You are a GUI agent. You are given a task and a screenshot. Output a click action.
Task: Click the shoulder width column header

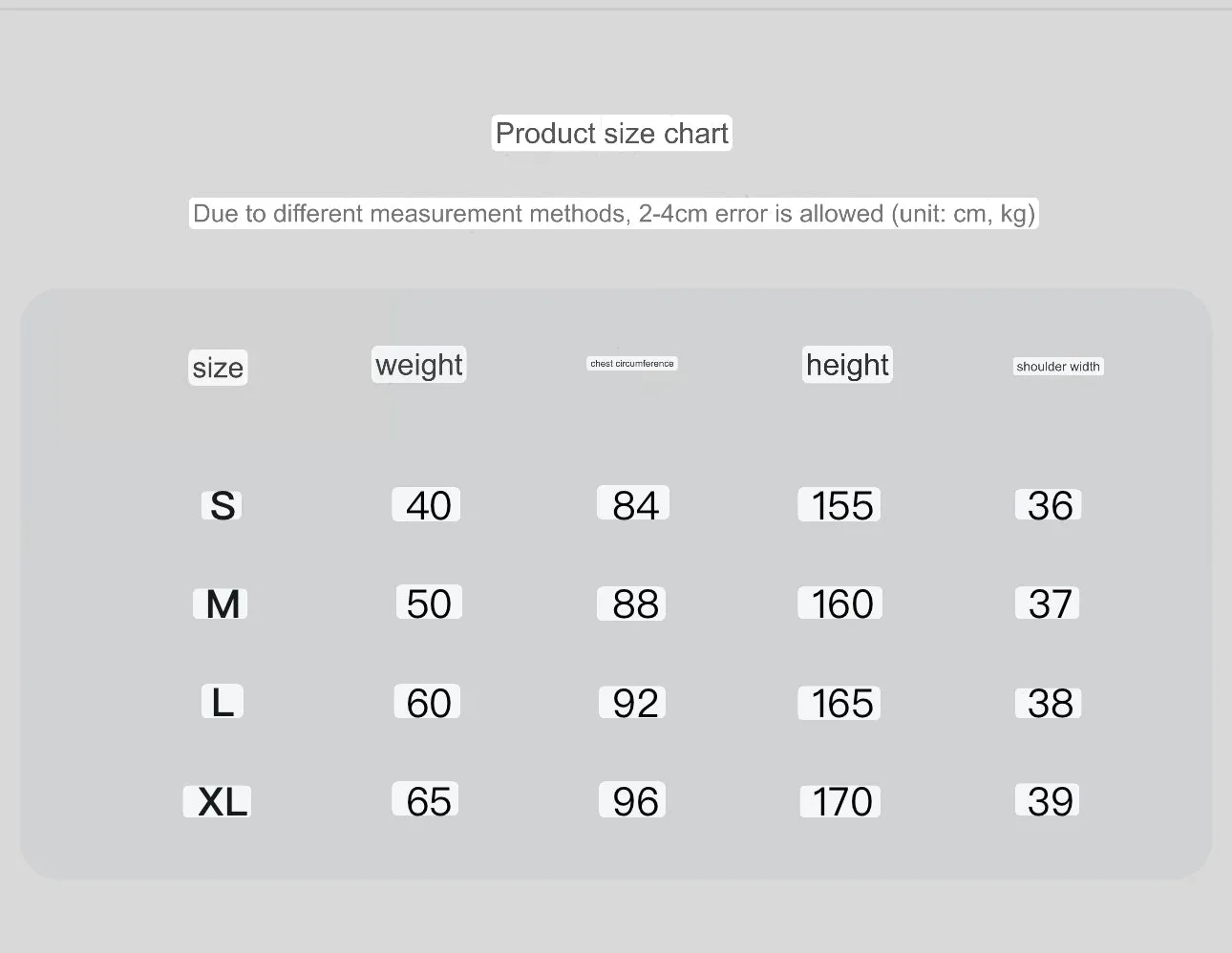1058,367
